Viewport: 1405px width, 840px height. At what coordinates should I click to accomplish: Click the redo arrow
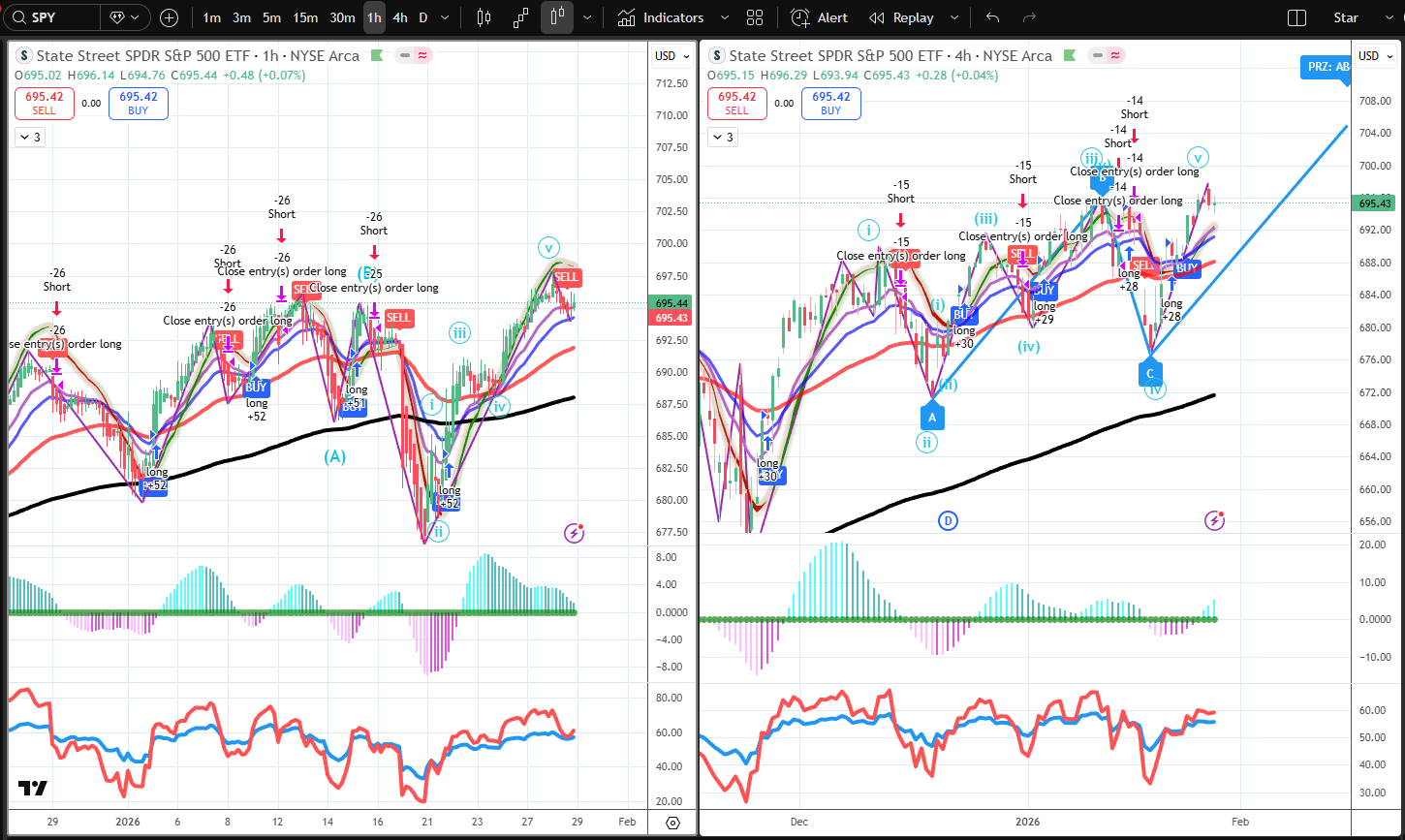pyautogui.click(x=1029, y=17)
